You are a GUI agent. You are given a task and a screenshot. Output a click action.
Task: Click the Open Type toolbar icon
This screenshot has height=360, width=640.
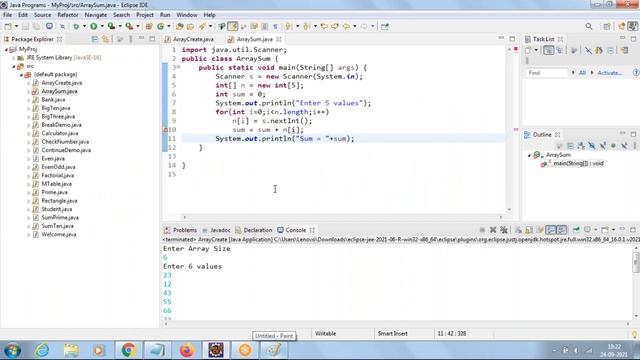click(180, 27)
